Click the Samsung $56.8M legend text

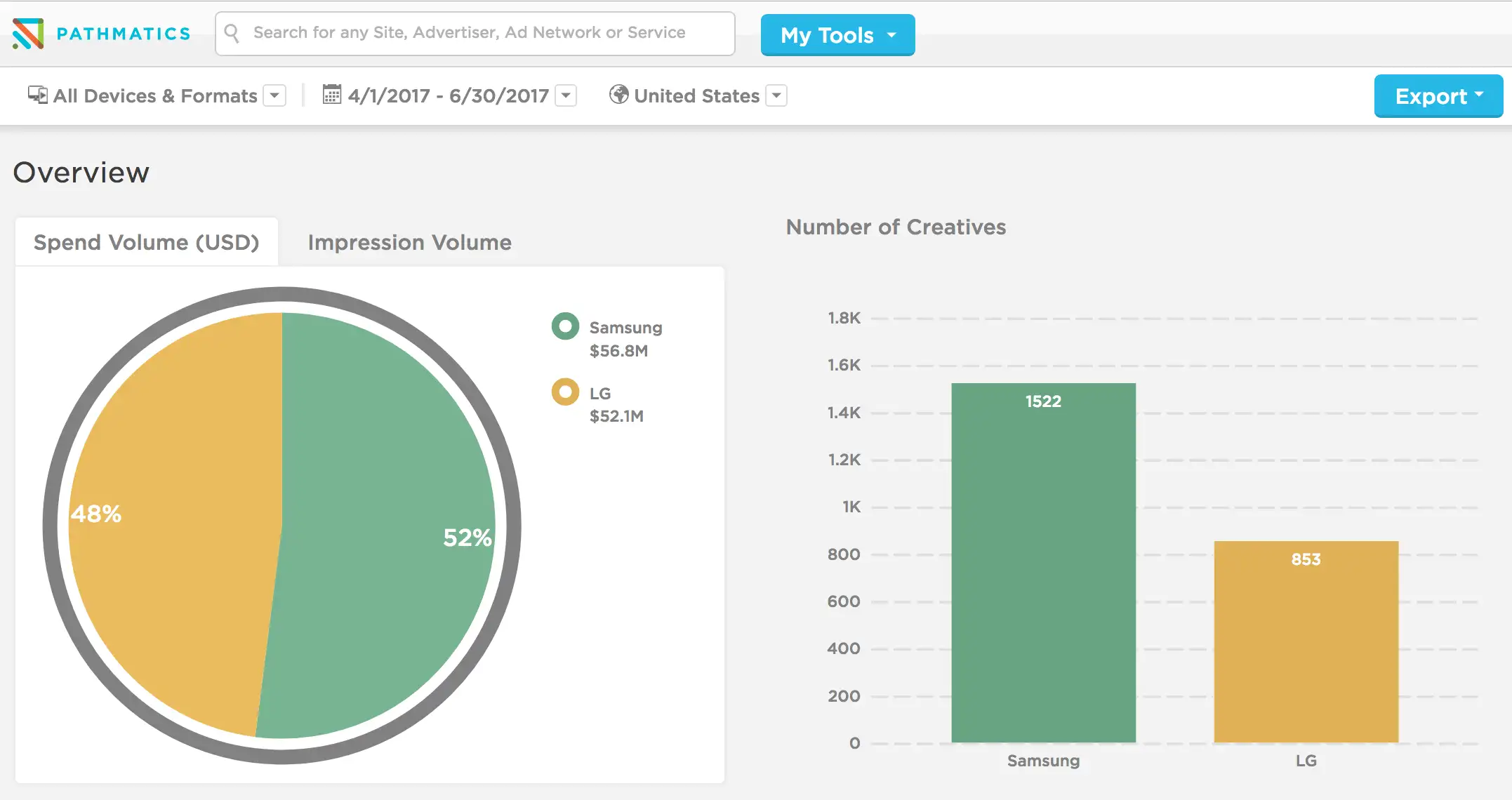[x=625, y=339]
